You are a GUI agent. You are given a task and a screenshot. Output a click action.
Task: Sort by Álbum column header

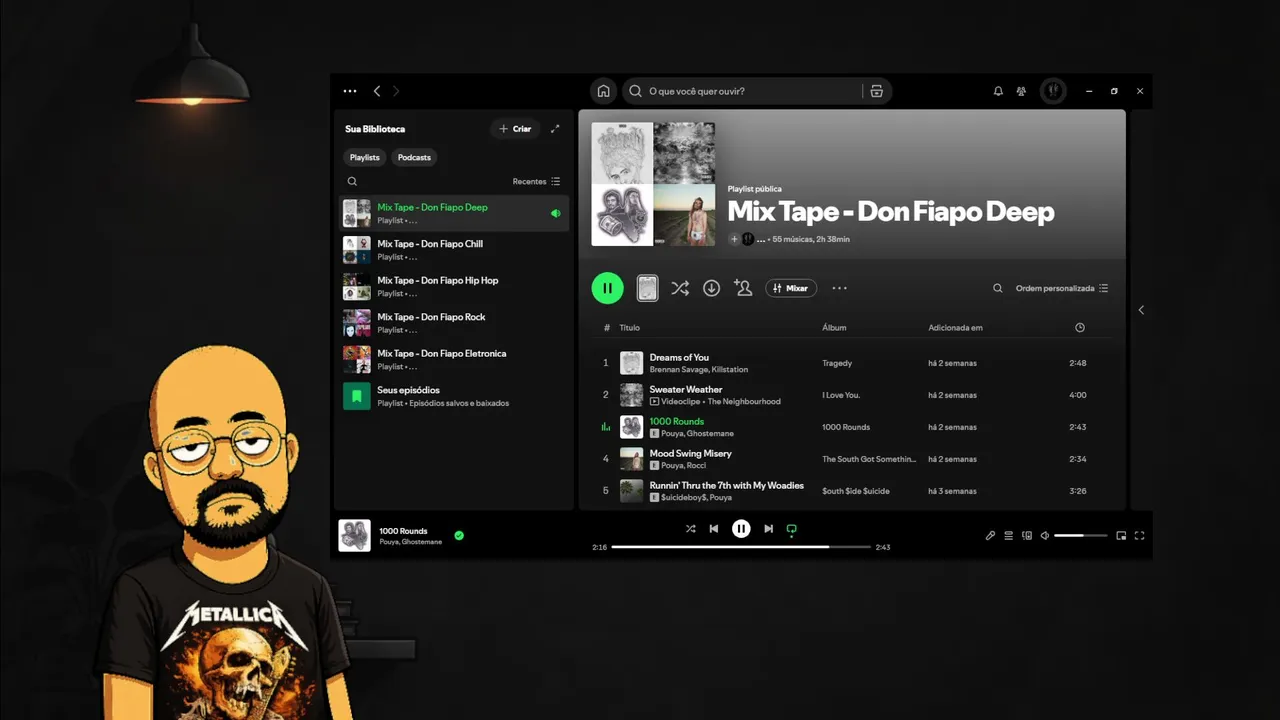(x=834, y=328)
